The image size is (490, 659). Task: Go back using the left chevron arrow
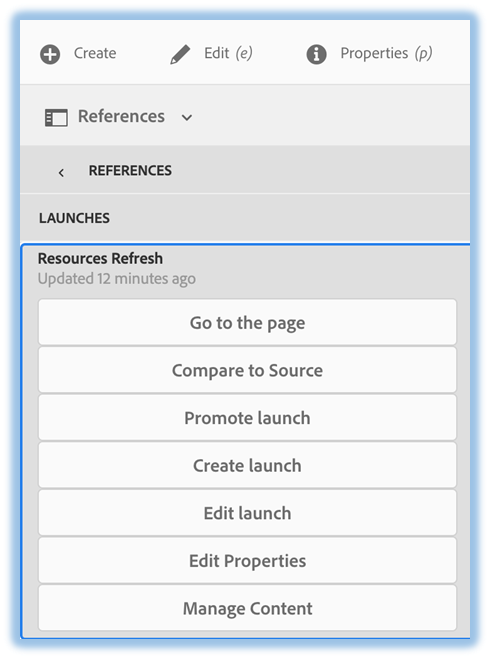coord(61,172)
